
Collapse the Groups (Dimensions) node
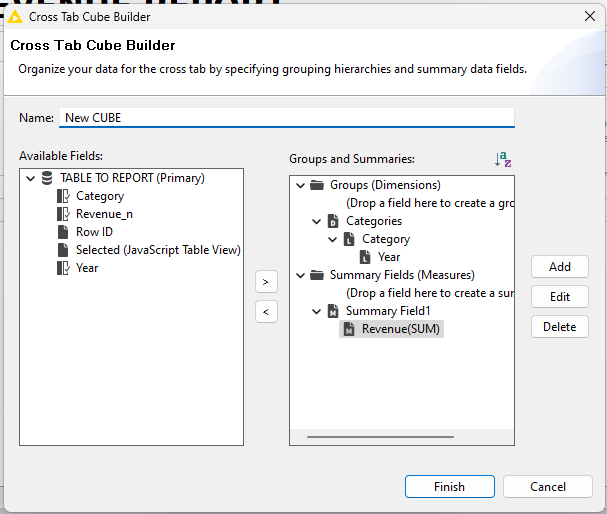pyautogui.click(x=300, y=185)
